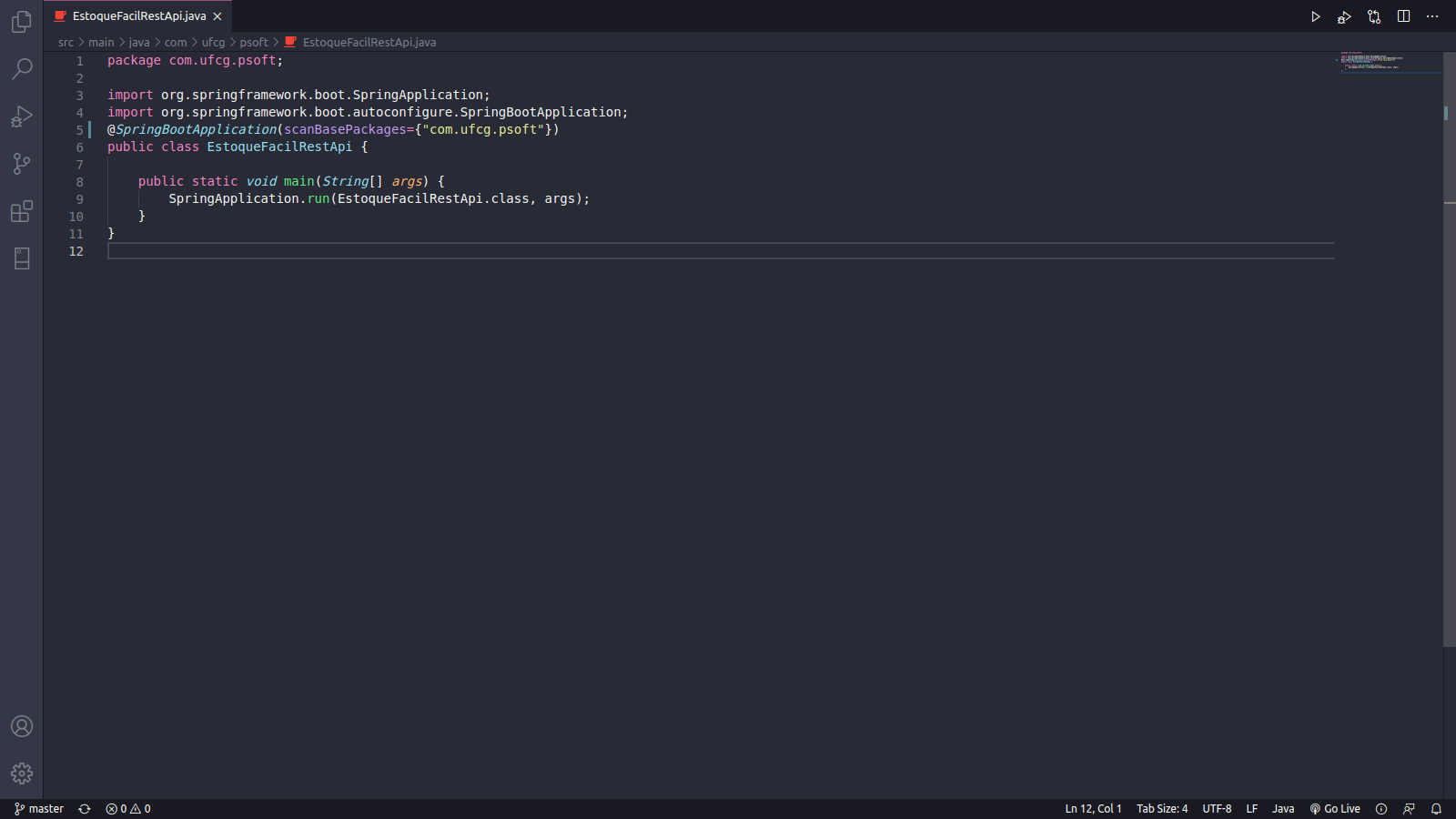Click the 'package' keyword on line 1
This screenshot has height=819, width=1456.
tap(134, 61)
